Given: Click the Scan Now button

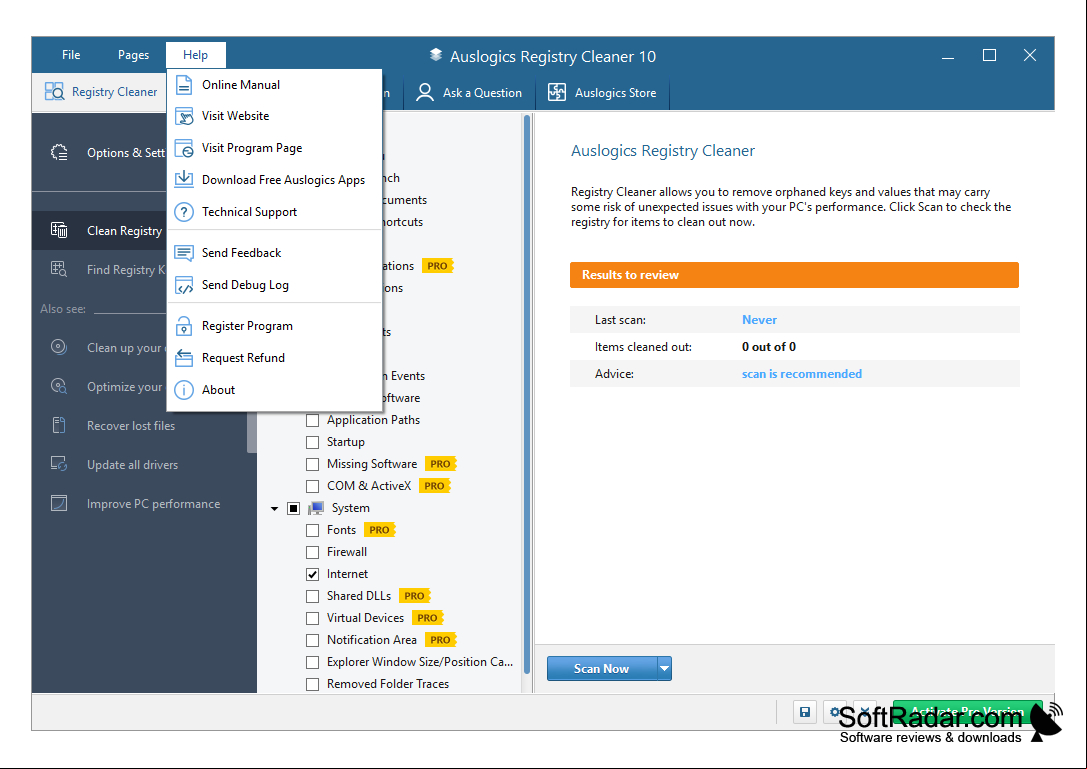Looking at the screenshot, I should [602, 668].
